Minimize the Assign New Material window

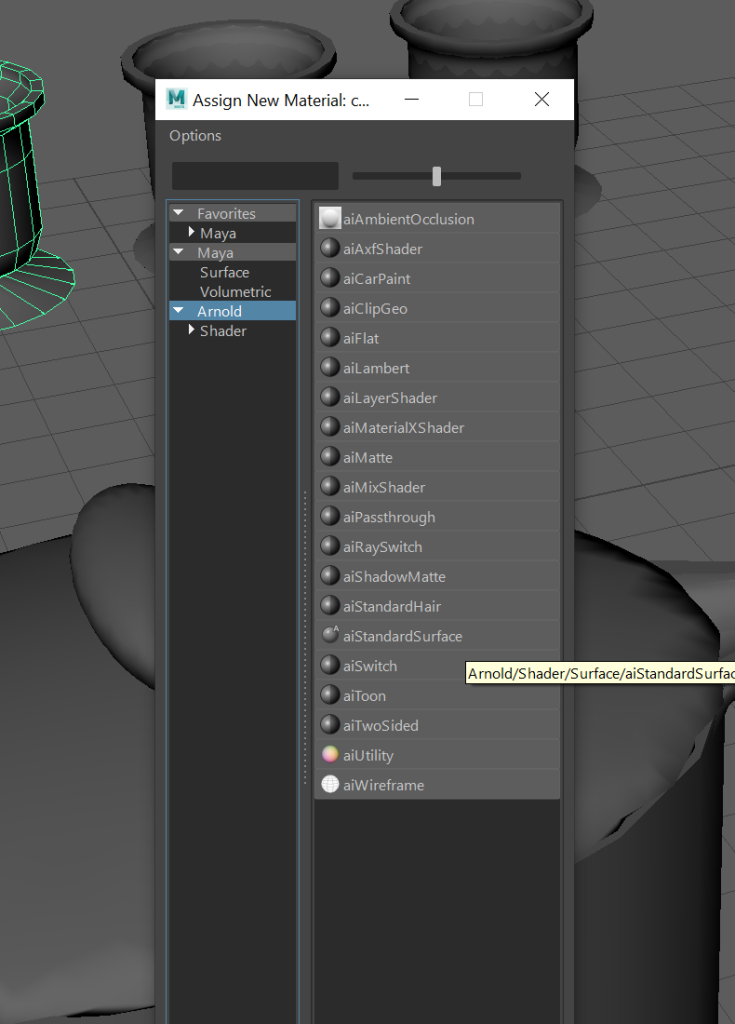[x=412, y=99]
